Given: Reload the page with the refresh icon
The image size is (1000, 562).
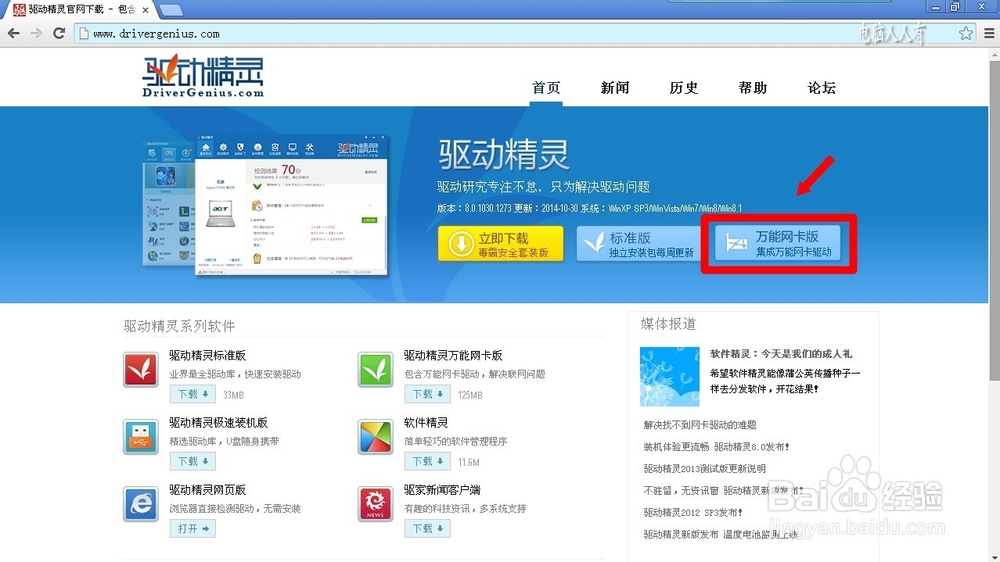Looking at the screenshot, I should click(59, 33).
